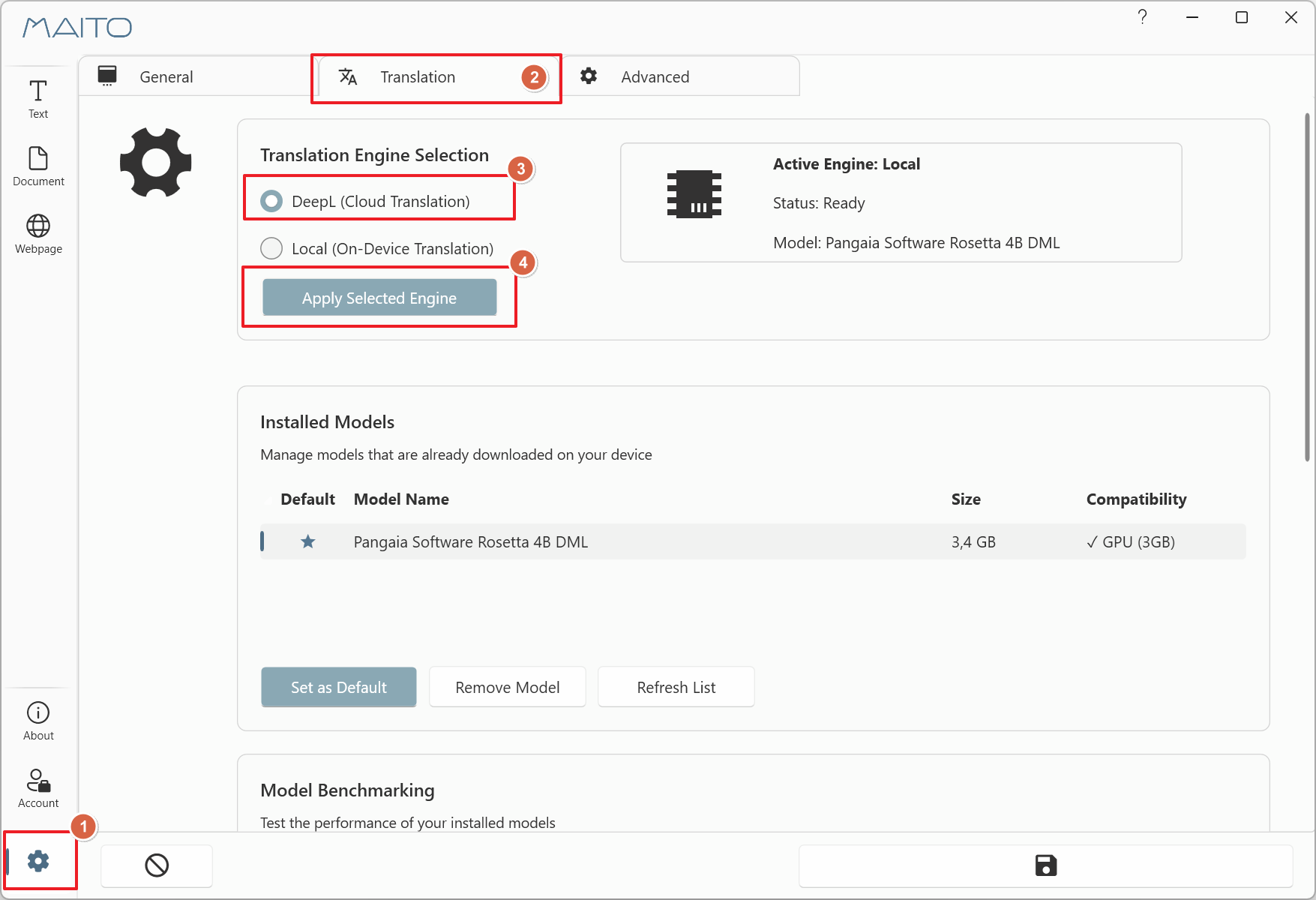Viewport: 1316px width, 900px height.
Task: Click the cancel (prohibition) icon button
Action: tap(157, 865)
